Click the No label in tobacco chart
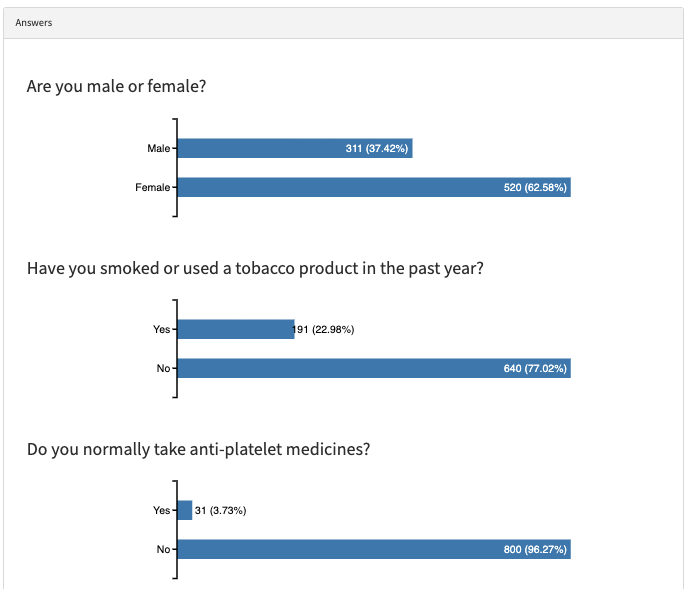Screen dimensions: 688x589 163,368
